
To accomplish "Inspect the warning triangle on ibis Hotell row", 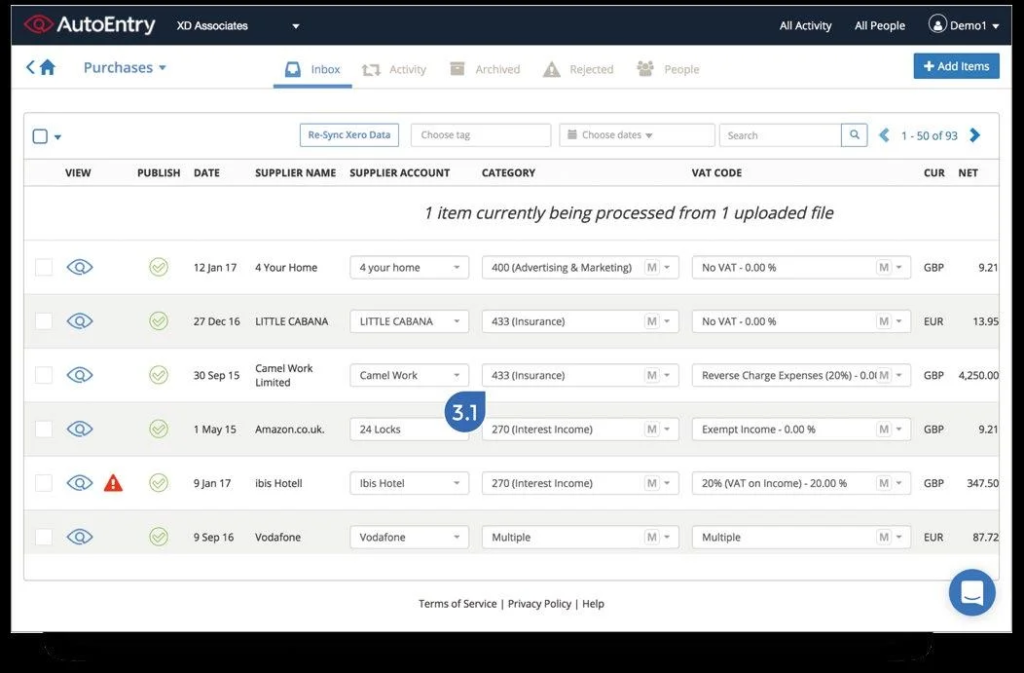I will (x=113, y=483).
